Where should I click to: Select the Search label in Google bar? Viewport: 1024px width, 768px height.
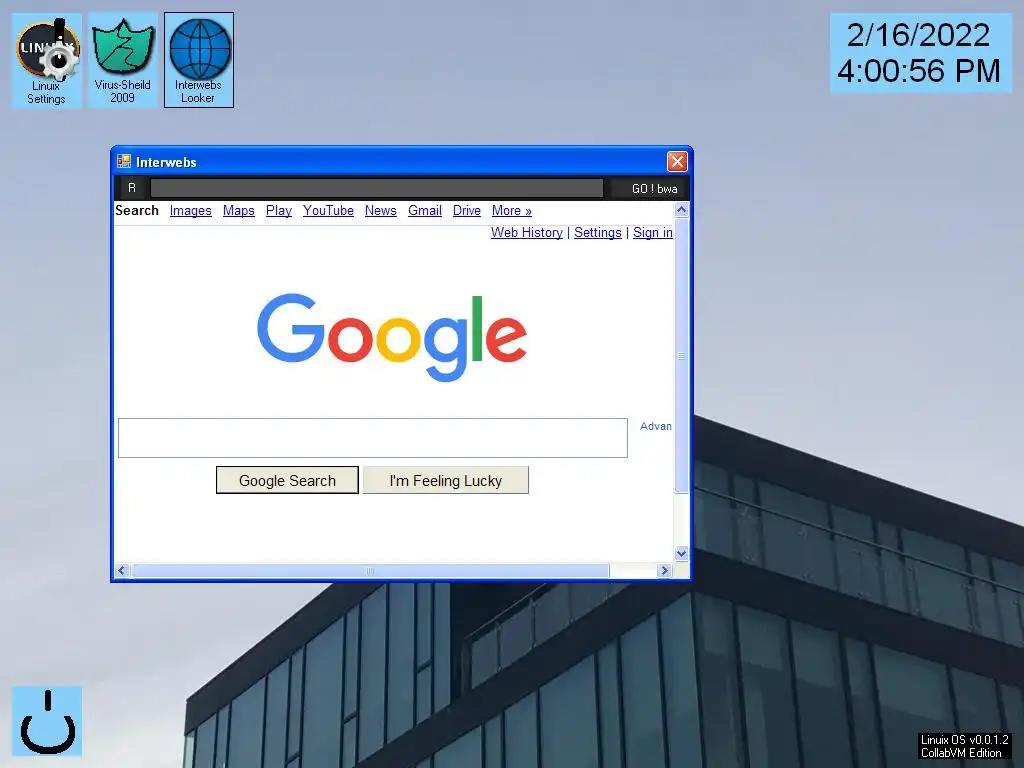[x=137, y=210]
